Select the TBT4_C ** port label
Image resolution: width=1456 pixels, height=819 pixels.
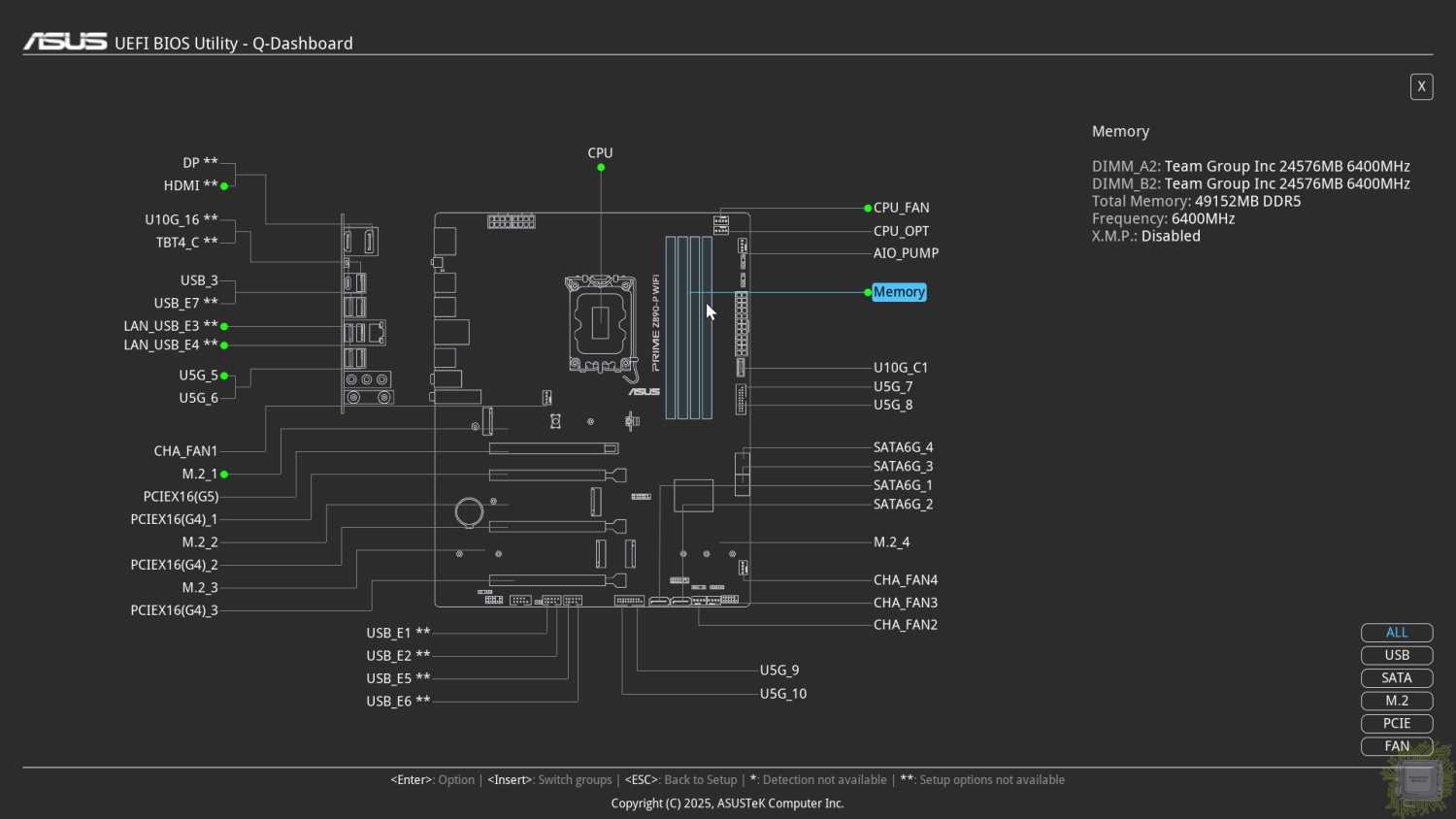187,243
